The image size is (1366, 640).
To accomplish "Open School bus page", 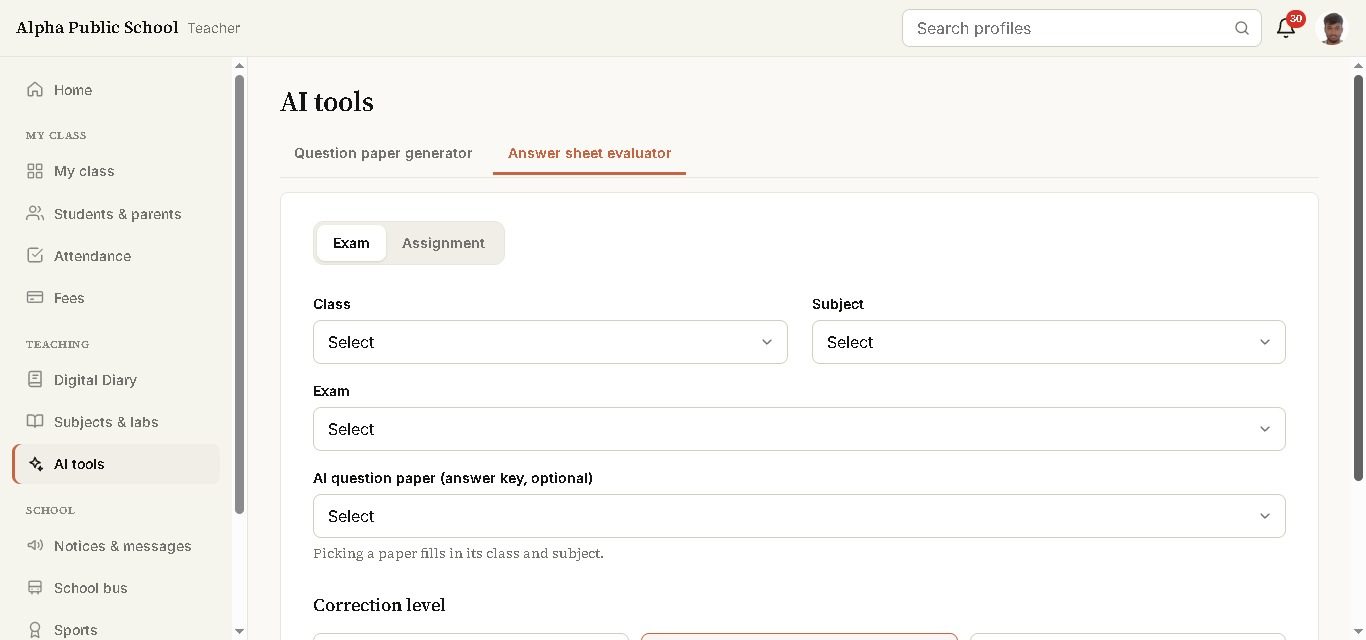I will (91, 588).
